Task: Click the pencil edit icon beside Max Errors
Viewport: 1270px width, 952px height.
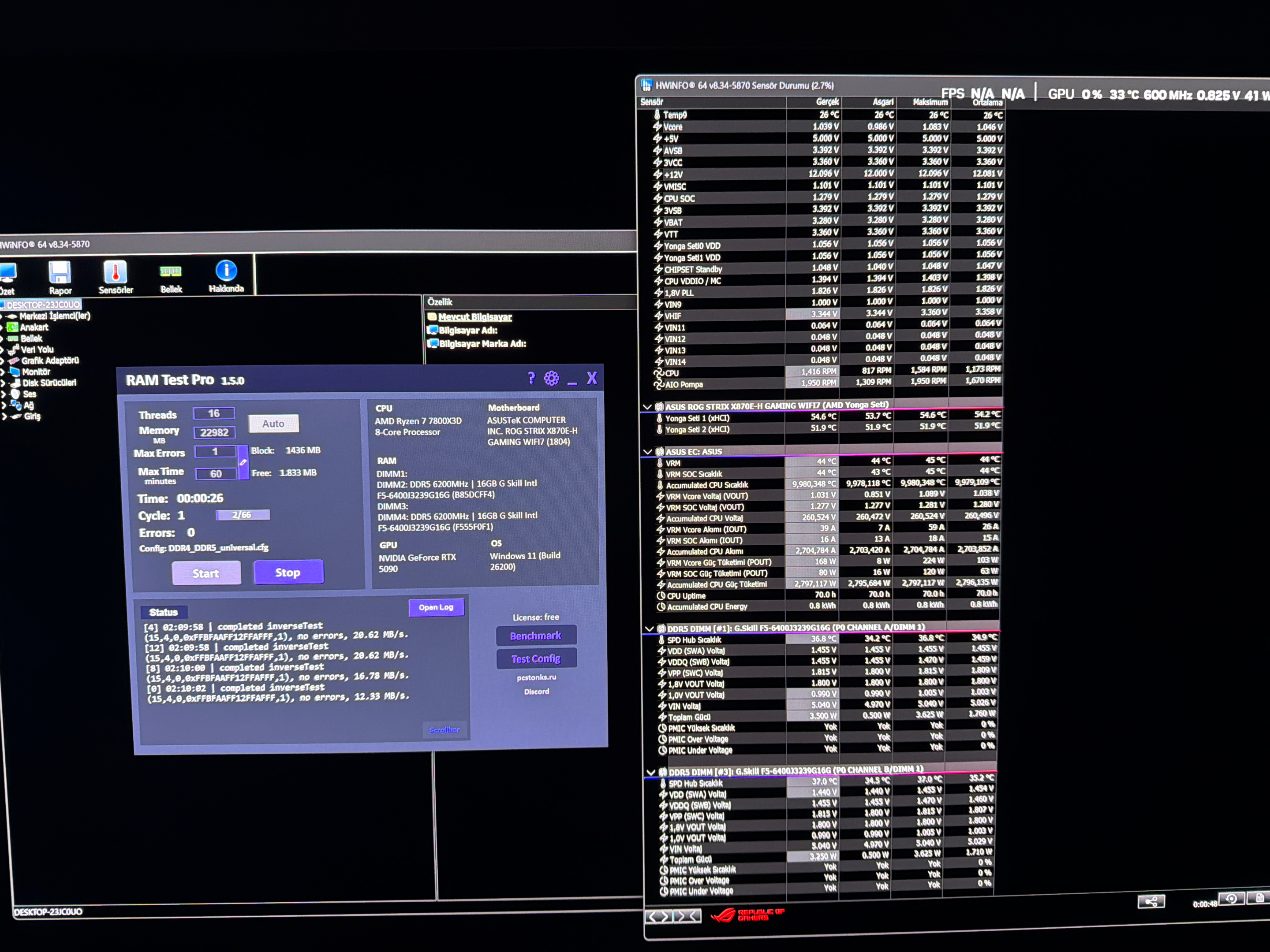Action: (243, 462)
